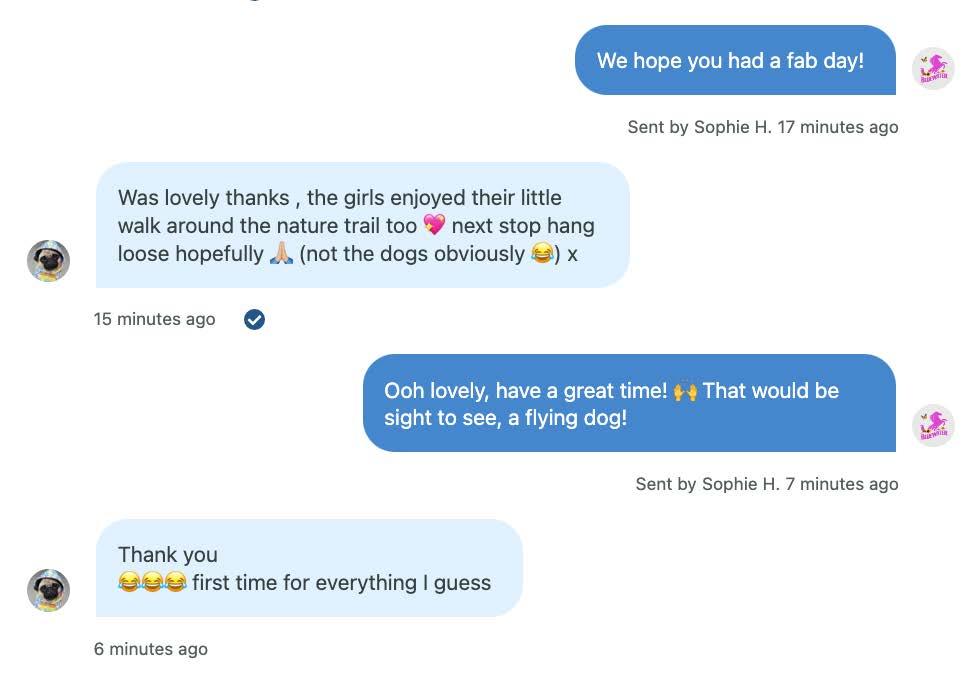This screenshot has height=695, width=966.
Task: Select the "We hope you had a fab day!" bubble
Action: pos(734,61)
